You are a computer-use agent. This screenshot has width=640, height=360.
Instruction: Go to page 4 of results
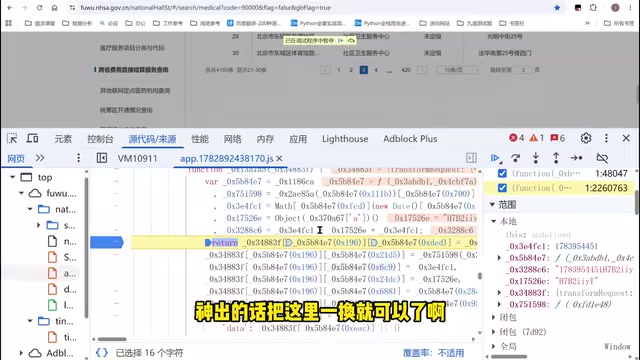pos(376,70)
